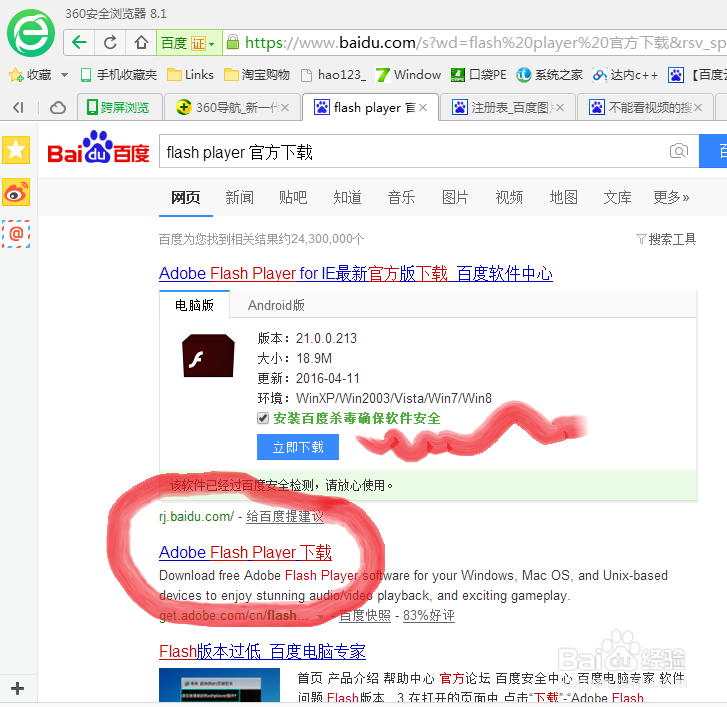
Task: Expand the get.adobe.com result dropdown arrow
Action: pyautogui.click(x=320, y=616)
